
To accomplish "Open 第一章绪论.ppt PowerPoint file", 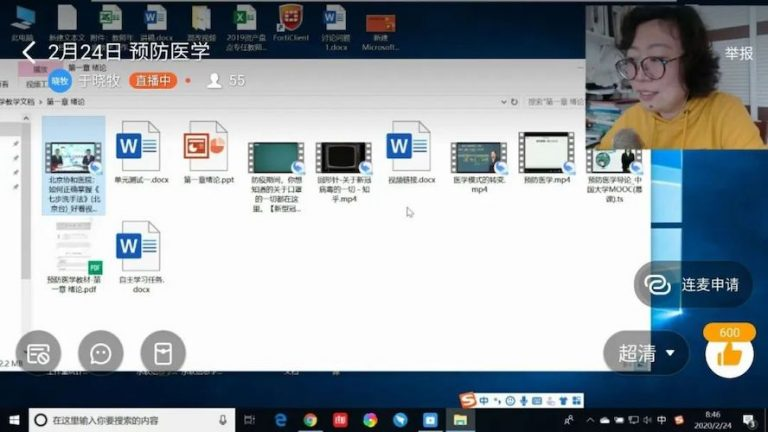I will pos(205,148).
